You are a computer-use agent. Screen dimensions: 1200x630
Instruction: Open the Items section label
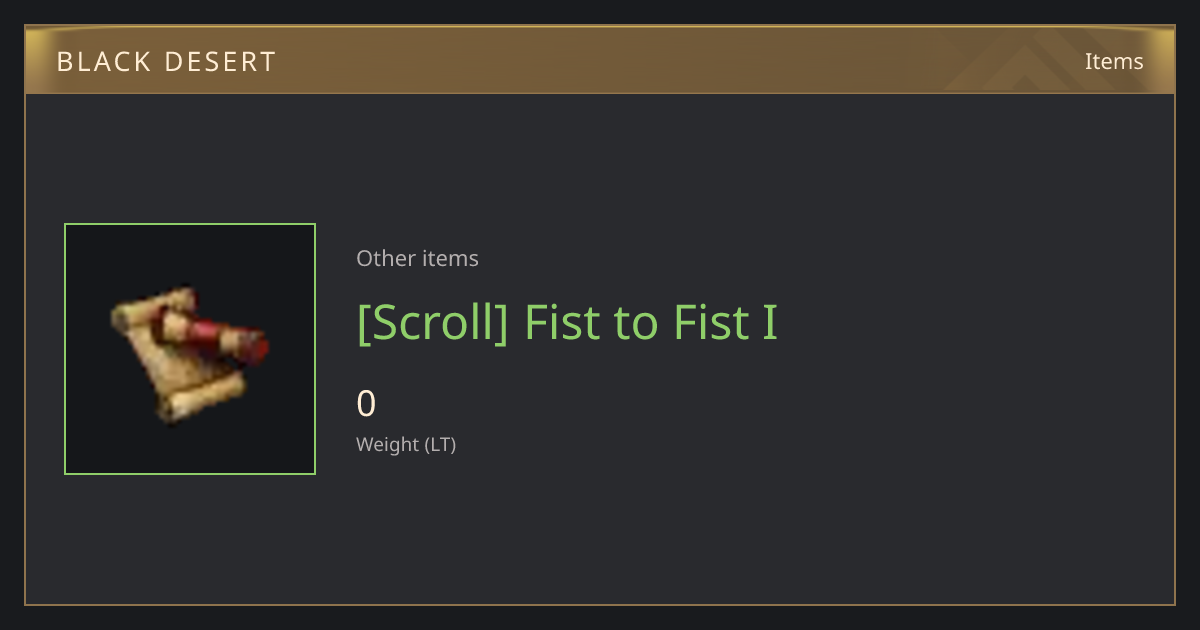pos(1114,61)
